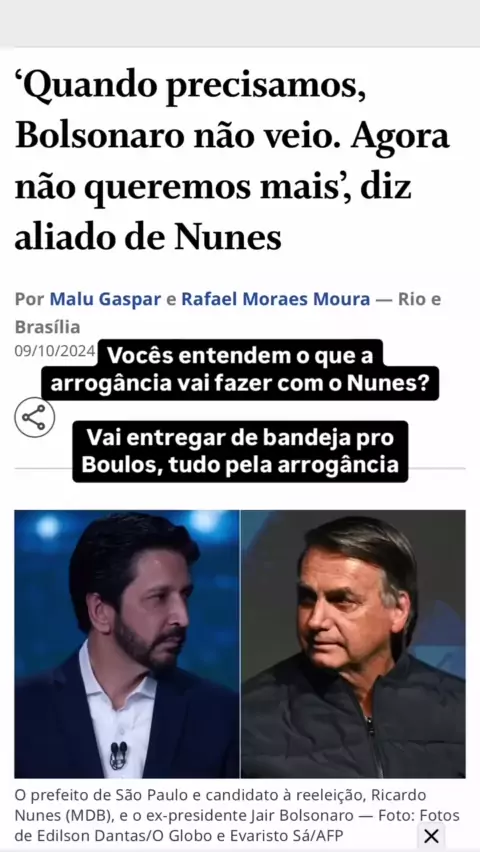
Task: Select the headline line 'Quando precisamos,'
Action: tap(191, 90)
